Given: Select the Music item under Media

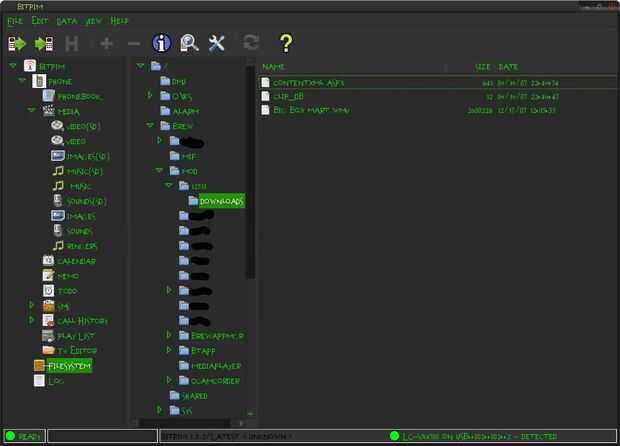Looking at the screenshot, I should tap(80, 186).
